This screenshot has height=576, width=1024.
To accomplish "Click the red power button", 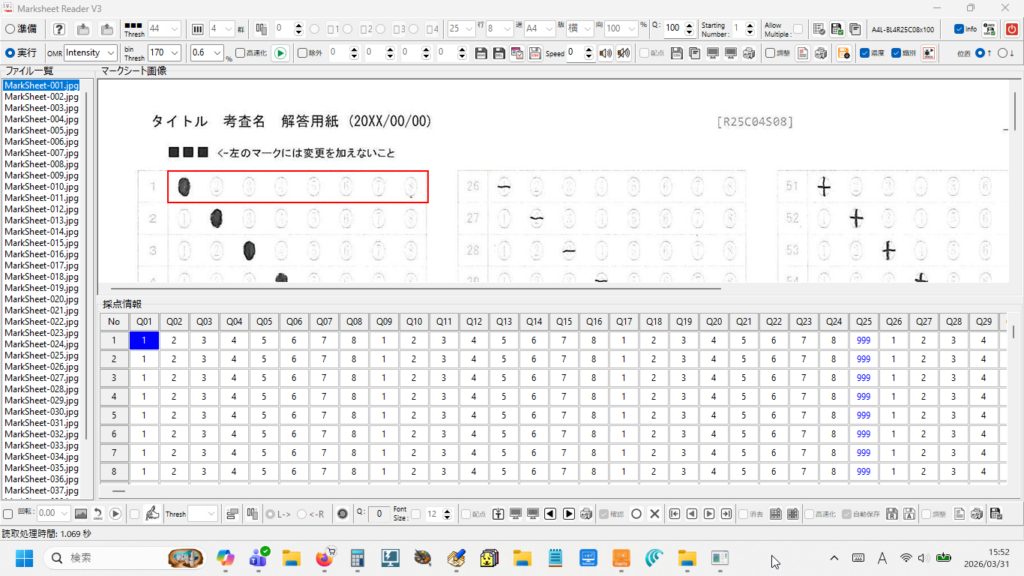I will click(x=1011, y=29).
